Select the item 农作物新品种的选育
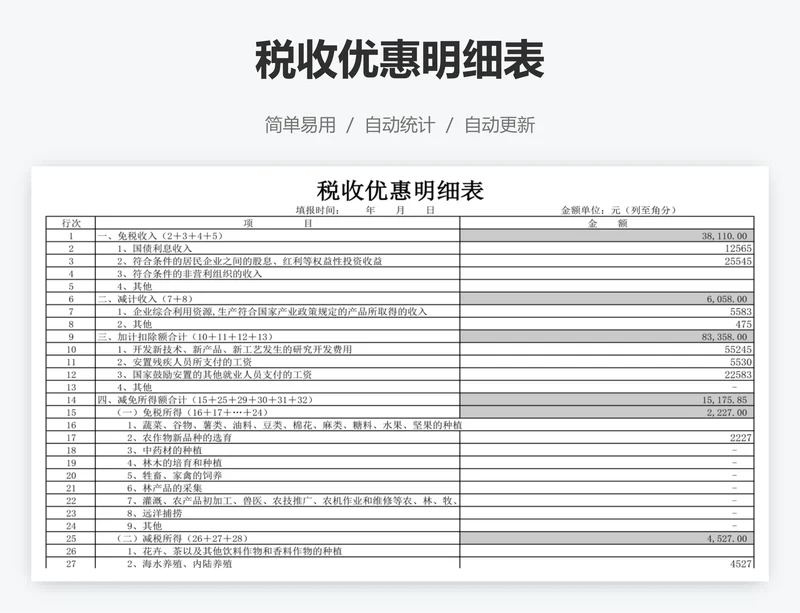This screenshot has height=613, width=800. 278,437
